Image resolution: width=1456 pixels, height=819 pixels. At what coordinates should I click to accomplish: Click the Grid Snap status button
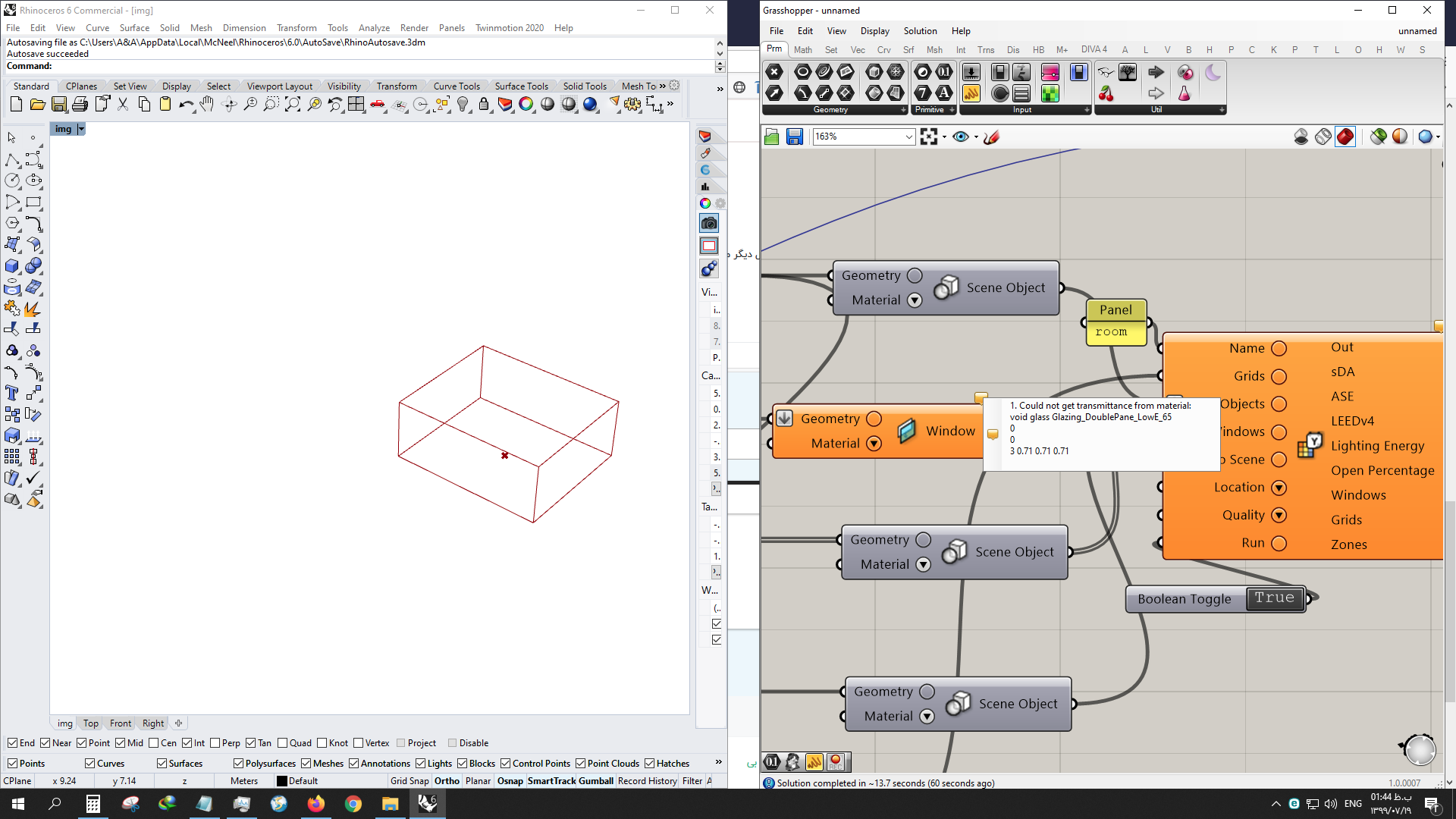point(409,781)
